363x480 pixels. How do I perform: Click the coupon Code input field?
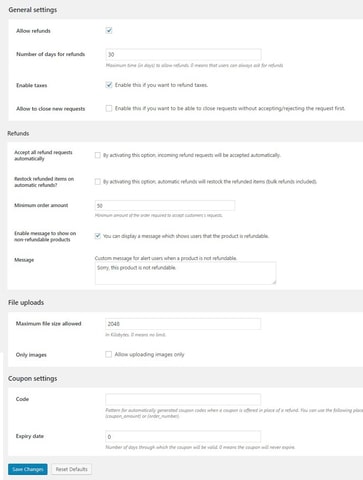[x=183, y=399]
